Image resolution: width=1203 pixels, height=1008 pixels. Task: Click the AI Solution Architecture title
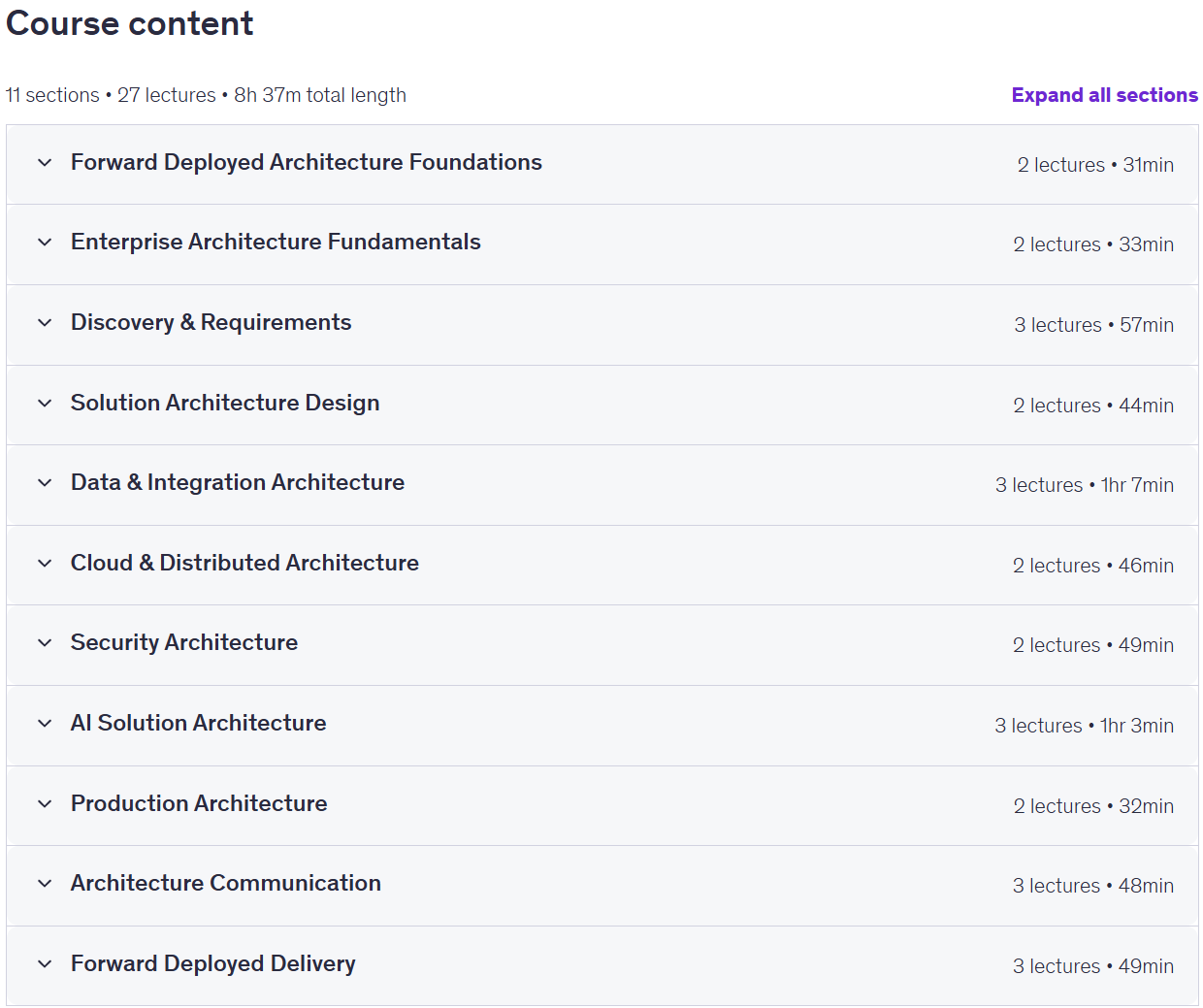(x=199, y=723)
